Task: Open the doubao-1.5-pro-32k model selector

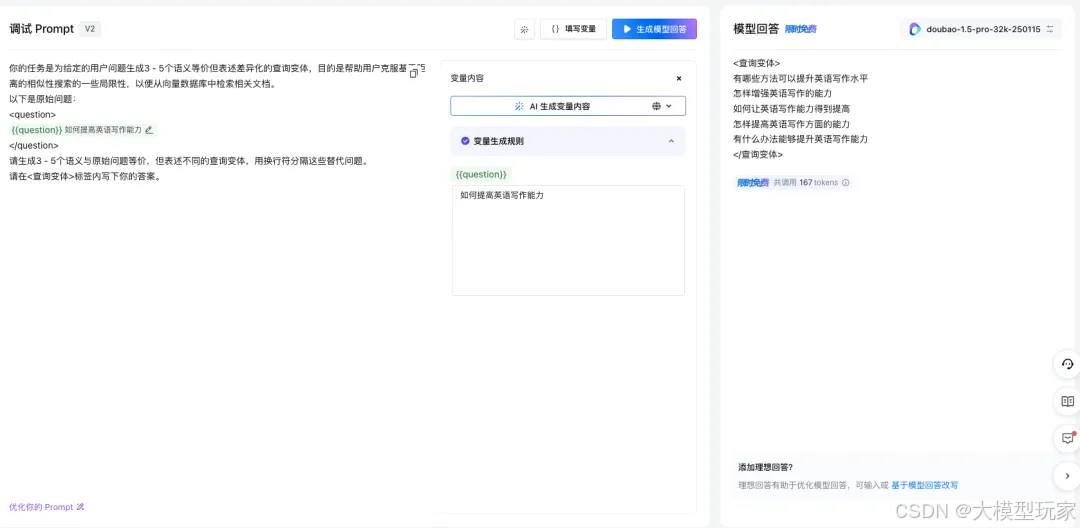Action: tap(981, 29)
